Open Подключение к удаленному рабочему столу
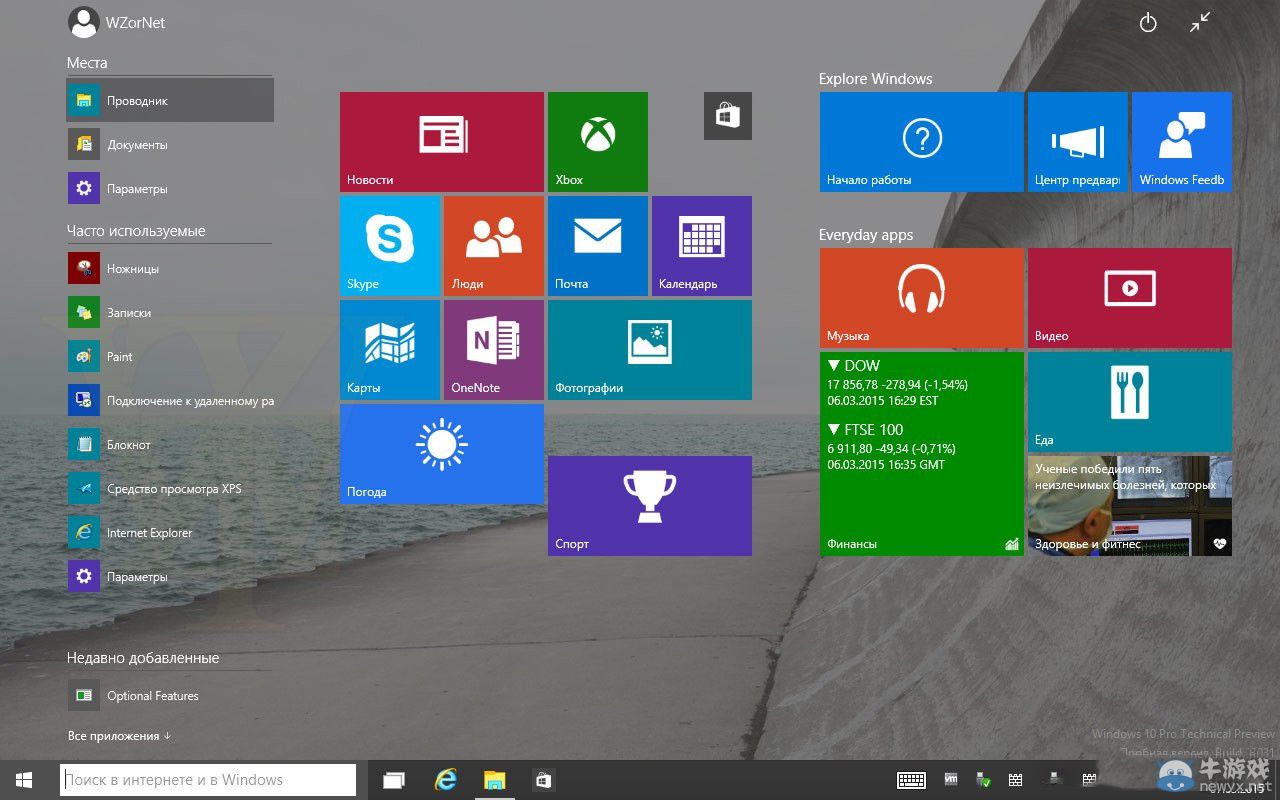The width and height of the screenshot is (1280, 800). click(170, 400)
